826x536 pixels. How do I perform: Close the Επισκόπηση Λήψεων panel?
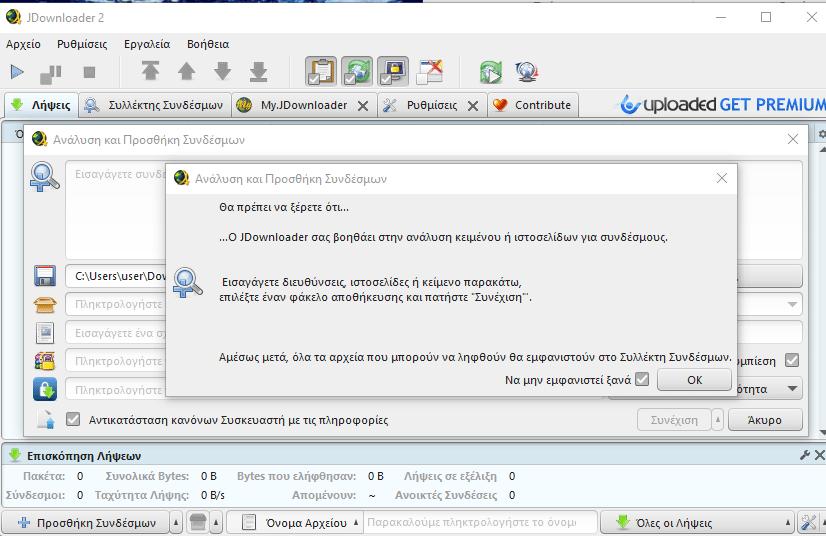(x=820, y=455)
